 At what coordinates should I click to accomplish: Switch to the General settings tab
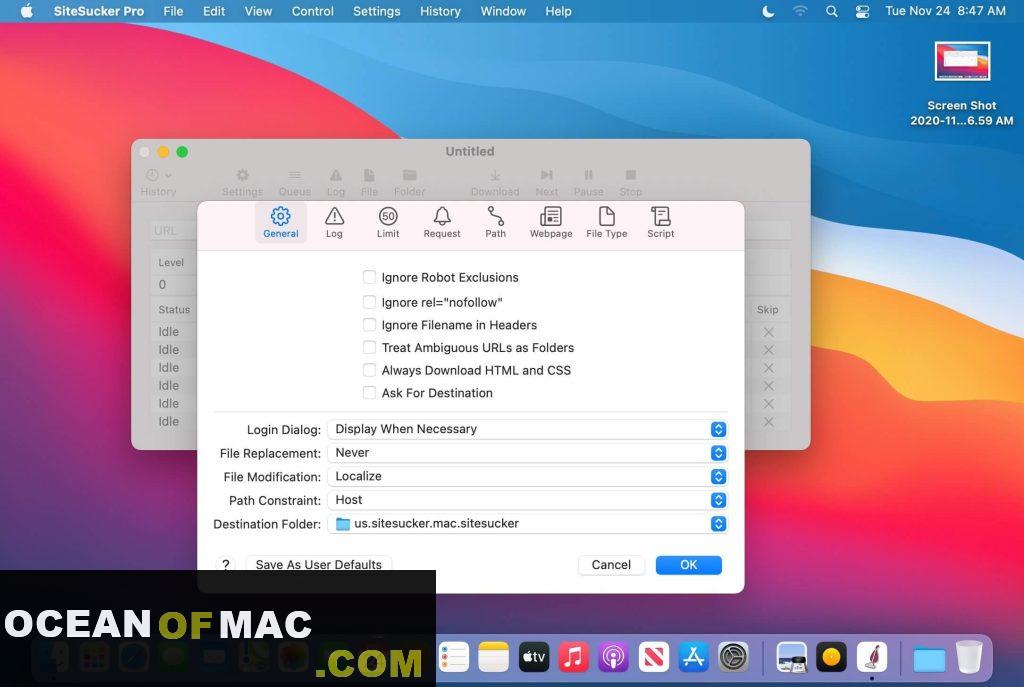[x=281, y=223]
